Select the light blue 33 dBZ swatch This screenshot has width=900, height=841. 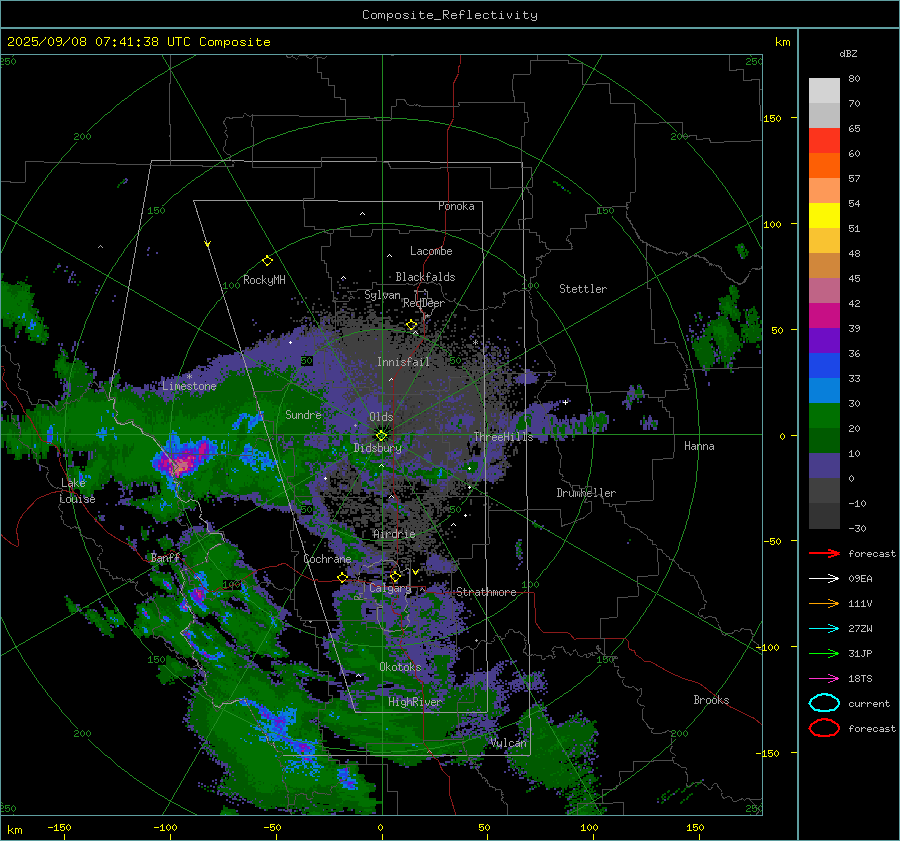824,391
